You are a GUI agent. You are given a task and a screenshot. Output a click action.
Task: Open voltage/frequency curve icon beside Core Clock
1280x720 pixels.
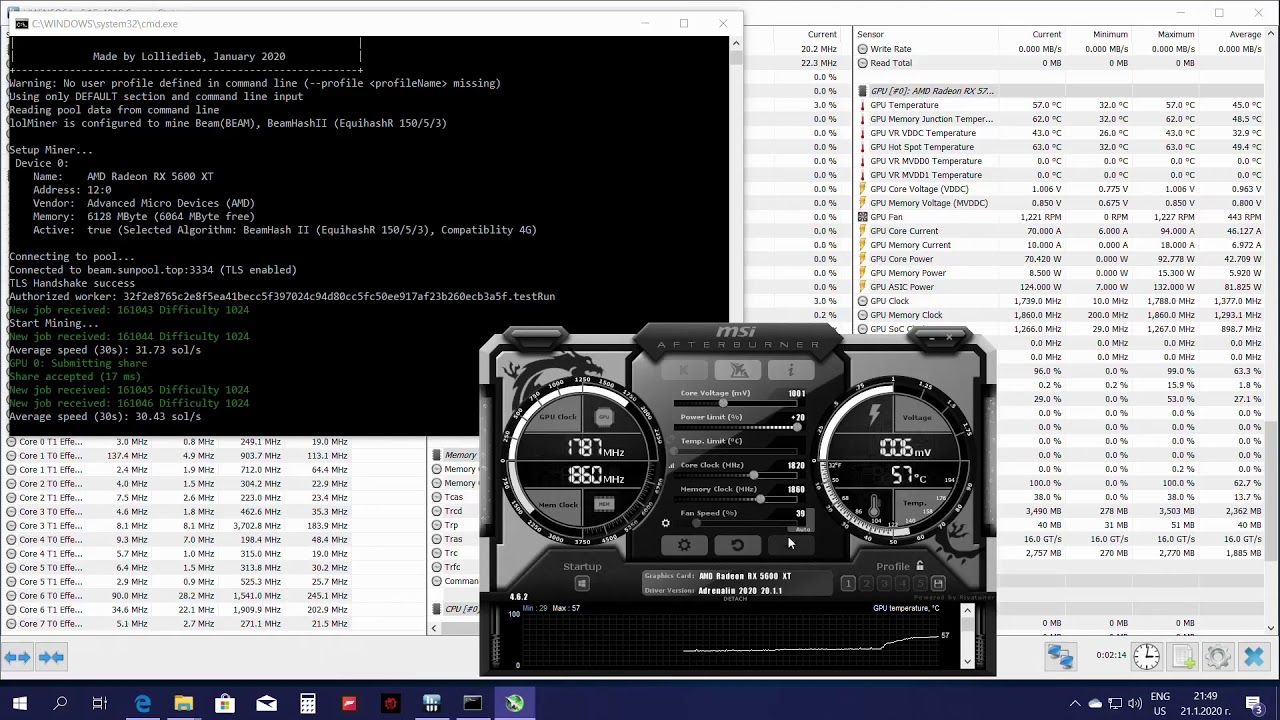tap(672, 466)
